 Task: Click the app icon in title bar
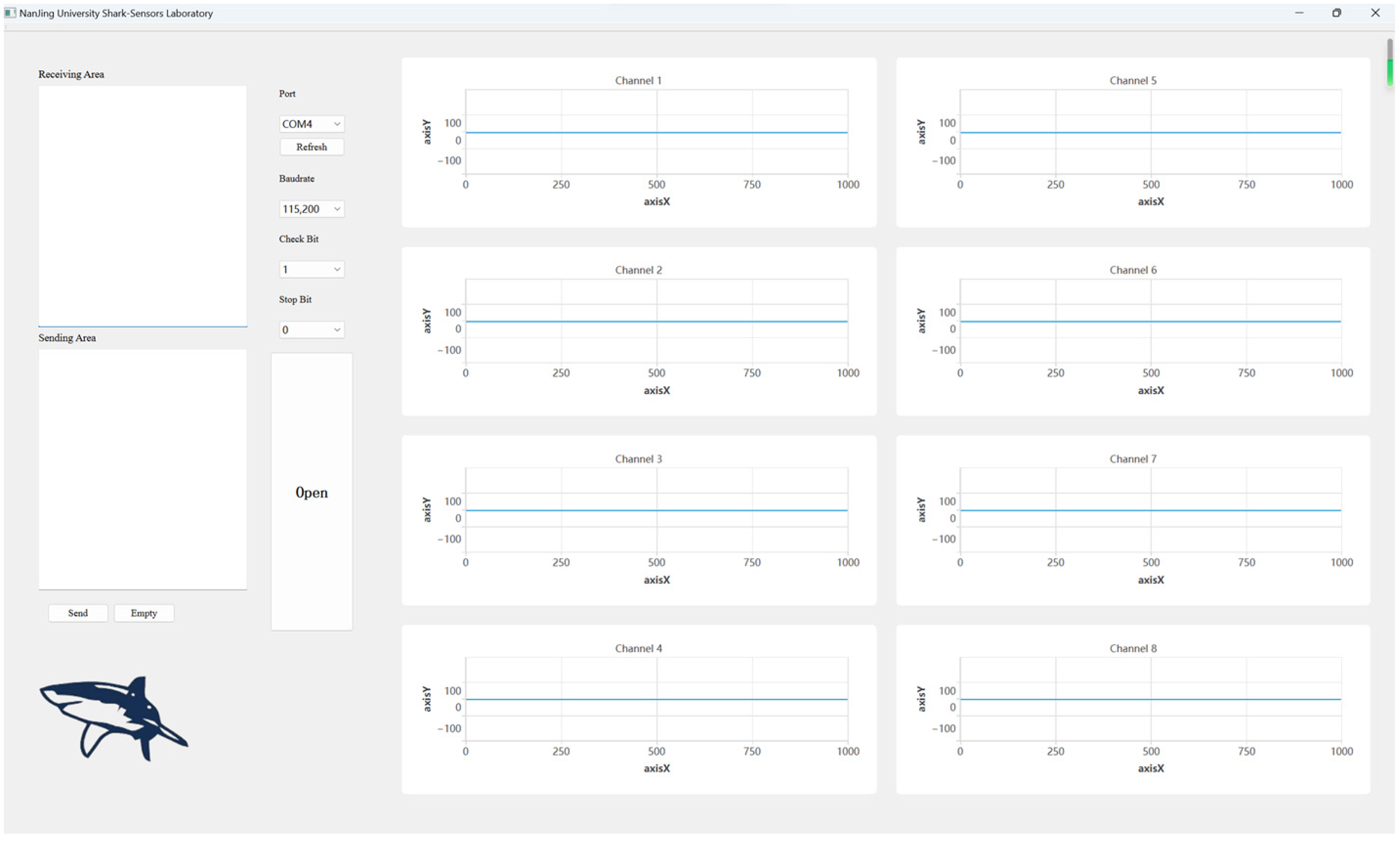(x=10, y=13)
